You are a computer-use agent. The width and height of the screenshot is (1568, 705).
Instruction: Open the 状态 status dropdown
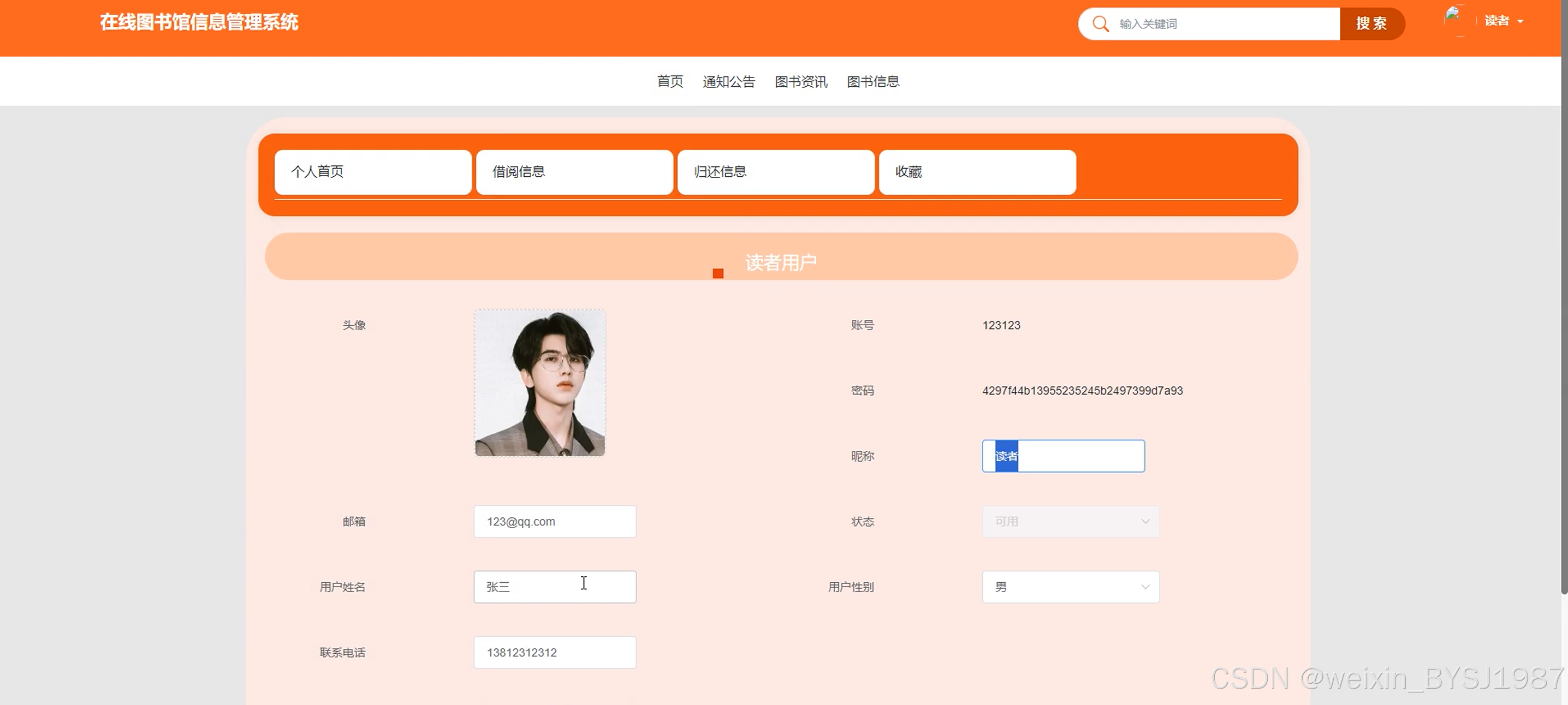[x=1071, y=521]
